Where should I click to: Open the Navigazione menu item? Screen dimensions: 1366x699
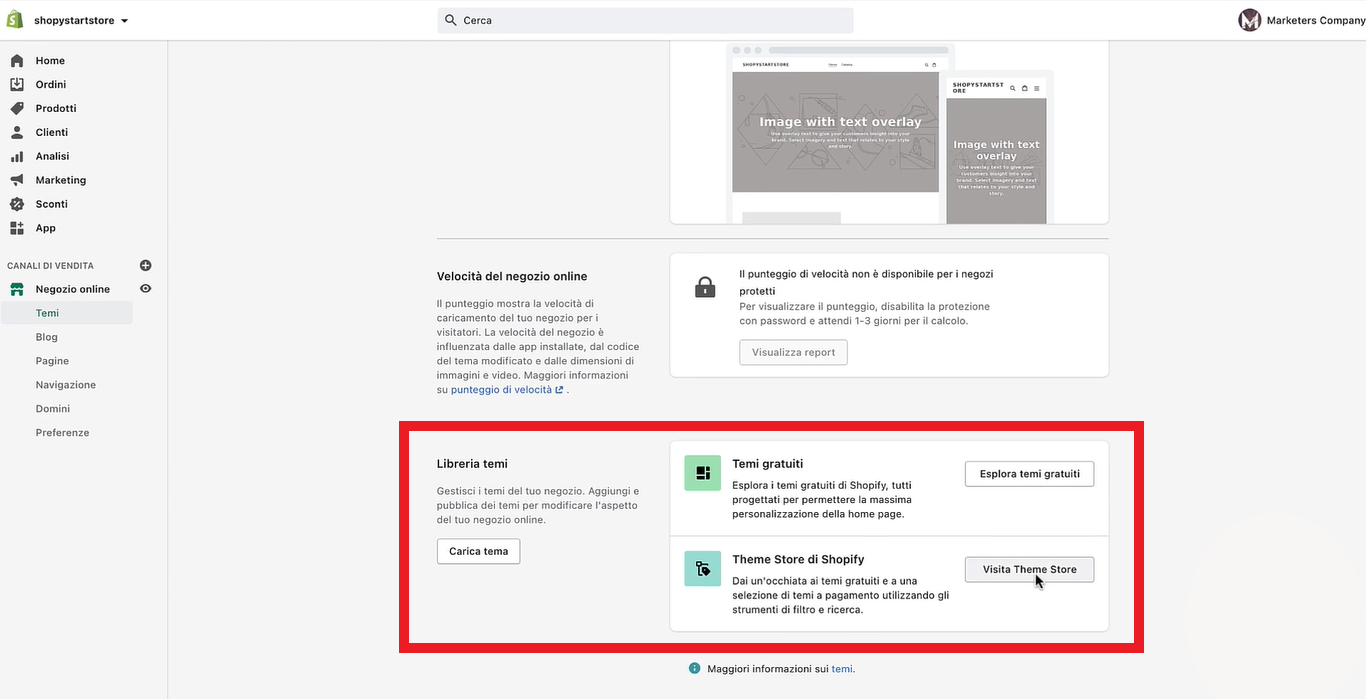[66, 385]
